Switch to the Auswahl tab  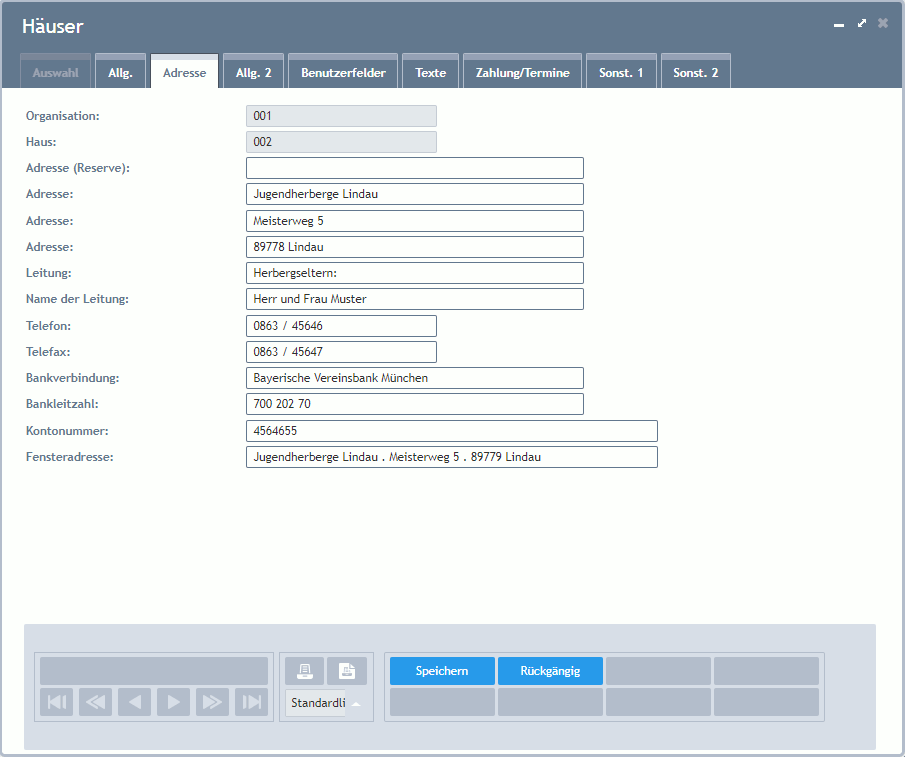click(x=55, y=73)
